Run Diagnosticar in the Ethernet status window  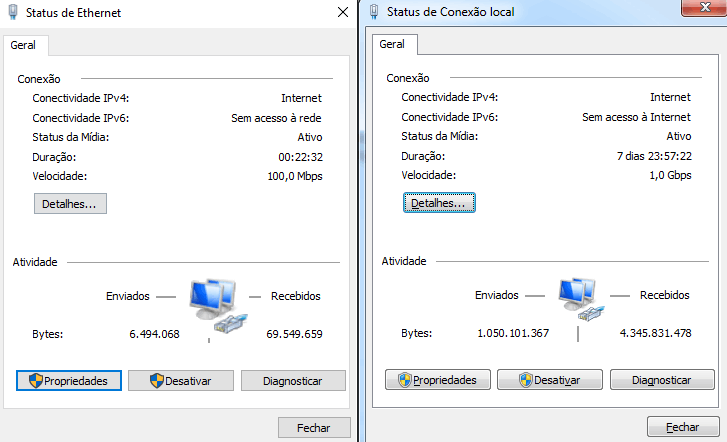pyautogui.click(x=293, y=381)
